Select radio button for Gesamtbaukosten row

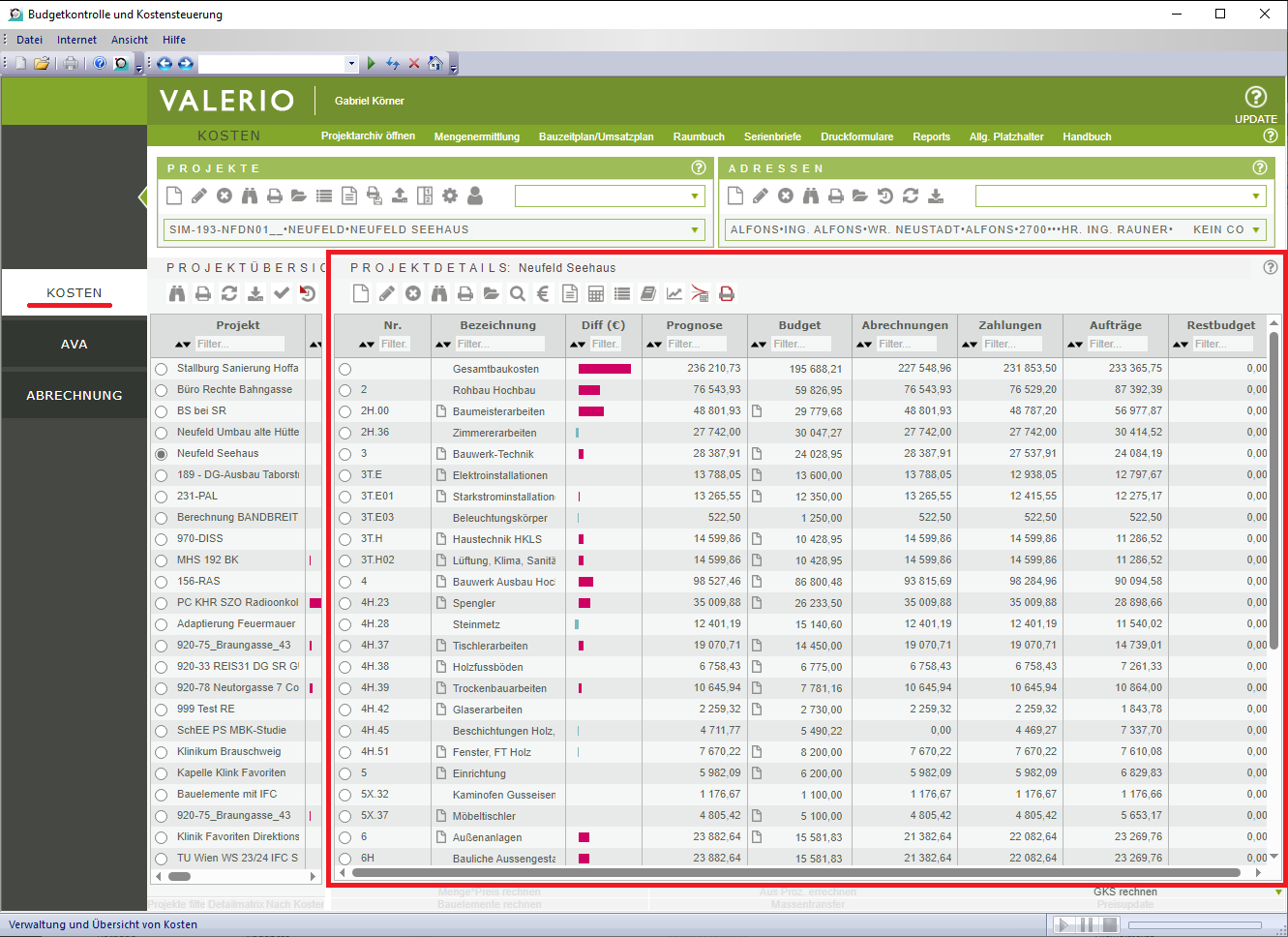(344, 369)
